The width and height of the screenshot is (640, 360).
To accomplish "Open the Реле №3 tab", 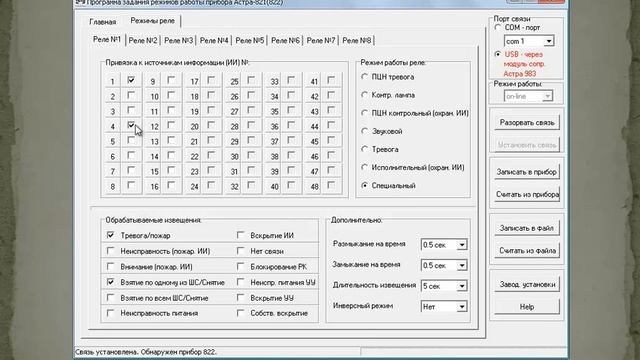I will point(178,40).
